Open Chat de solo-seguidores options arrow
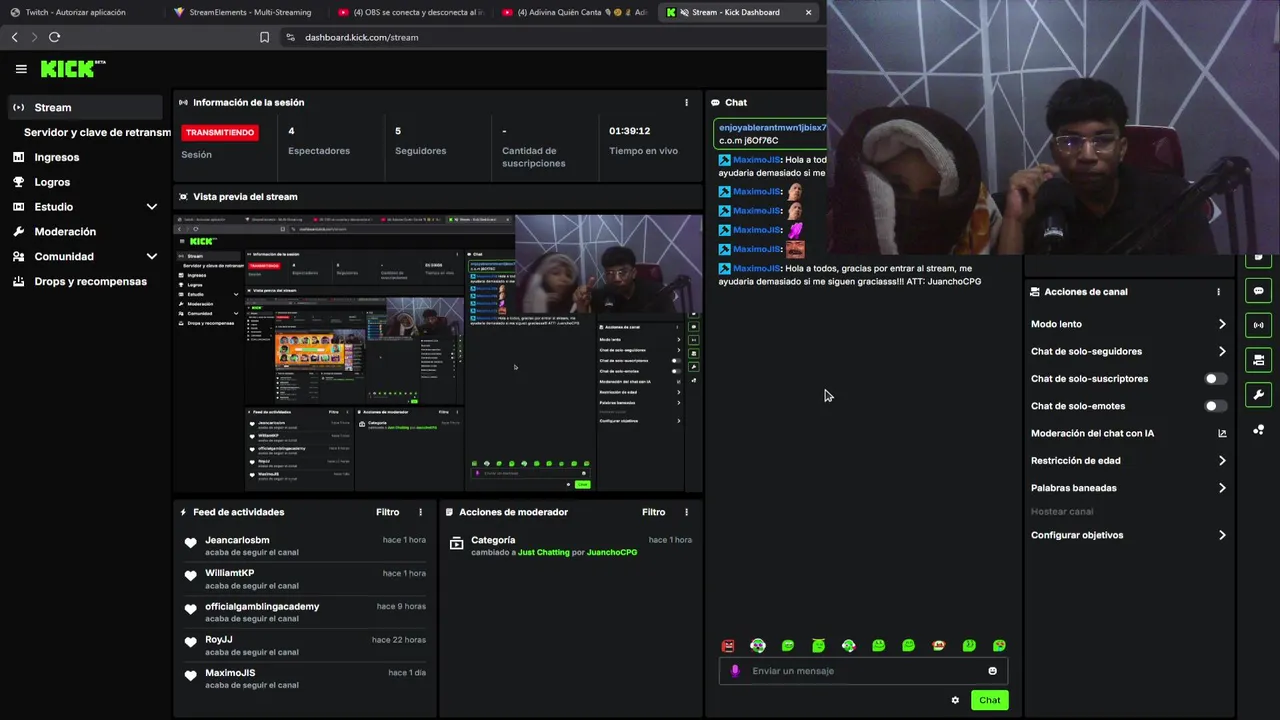 [1222, 351]
